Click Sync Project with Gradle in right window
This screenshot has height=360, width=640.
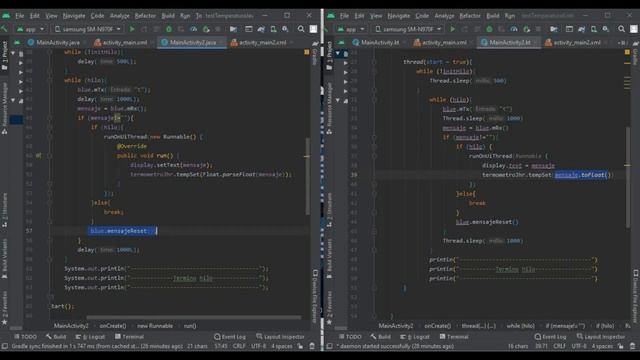[582, 29]
